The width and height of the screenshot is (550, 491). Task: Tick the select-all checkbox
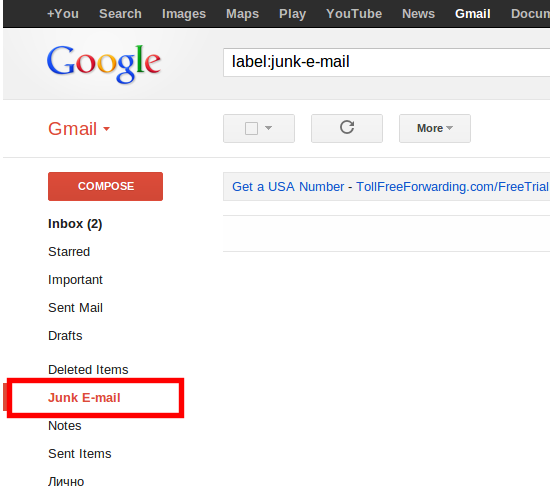pyautogui.click(x=251, y=128)
